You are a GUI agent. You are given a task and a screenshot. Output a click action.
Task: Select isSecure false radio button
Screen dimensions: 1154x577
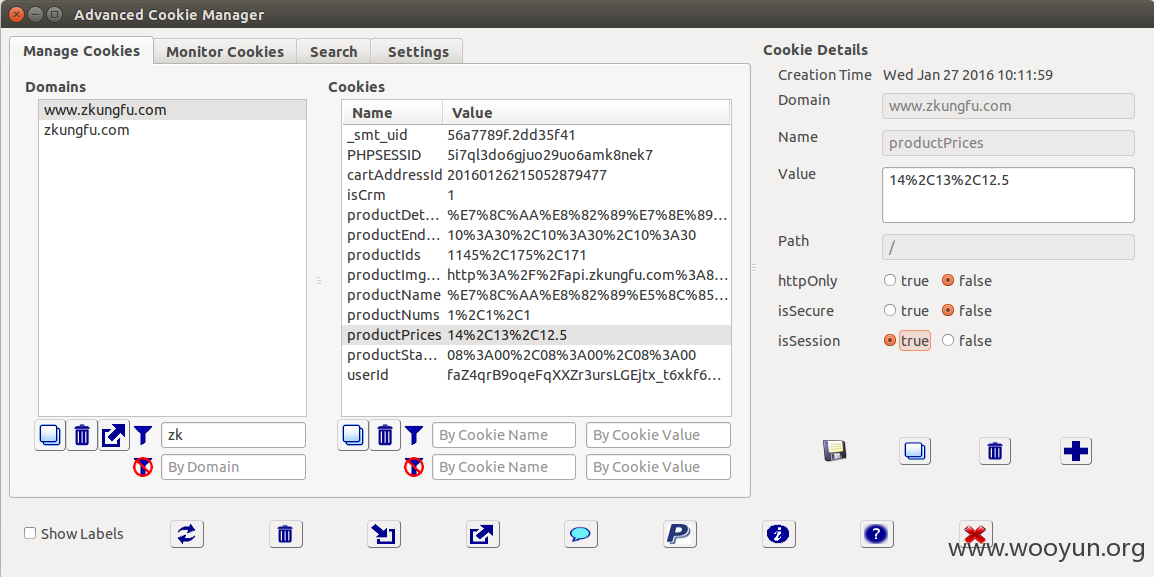(948, 311)
